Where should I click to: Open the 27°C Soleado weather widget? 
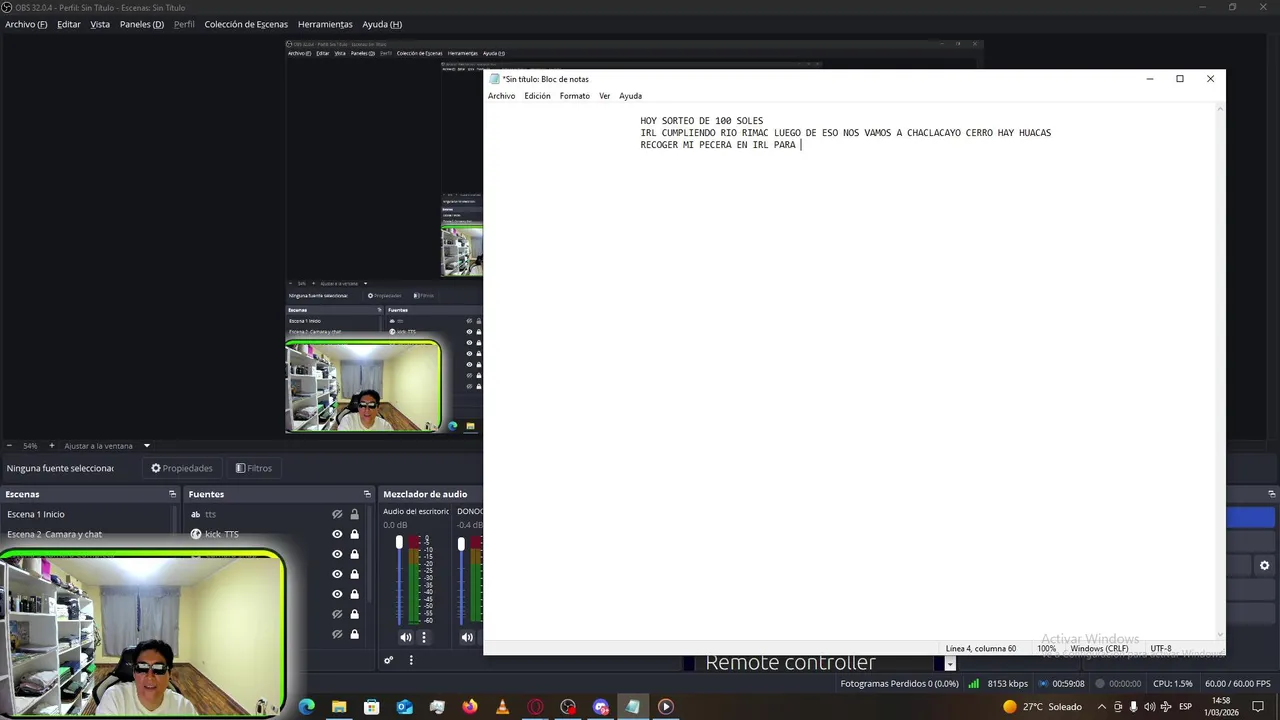1042,707
